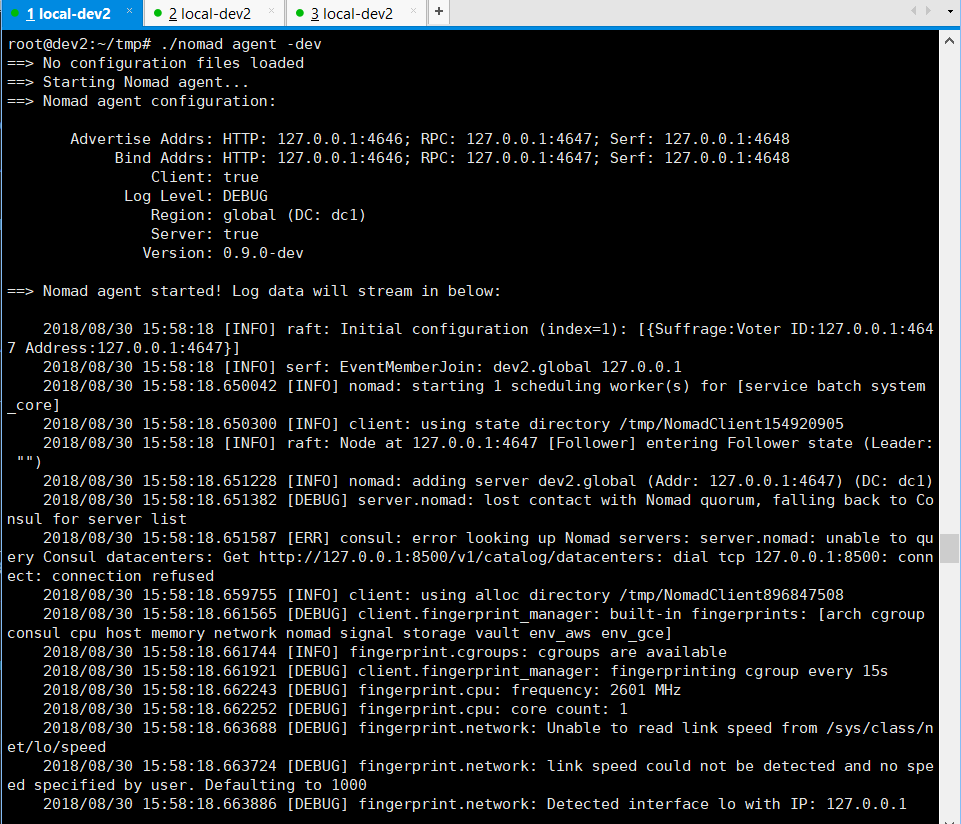Viewport: 961px width, 824px height.
Task: Click the scrollbar up arrow
Action: pyautogui.click(x=949, y=41)
